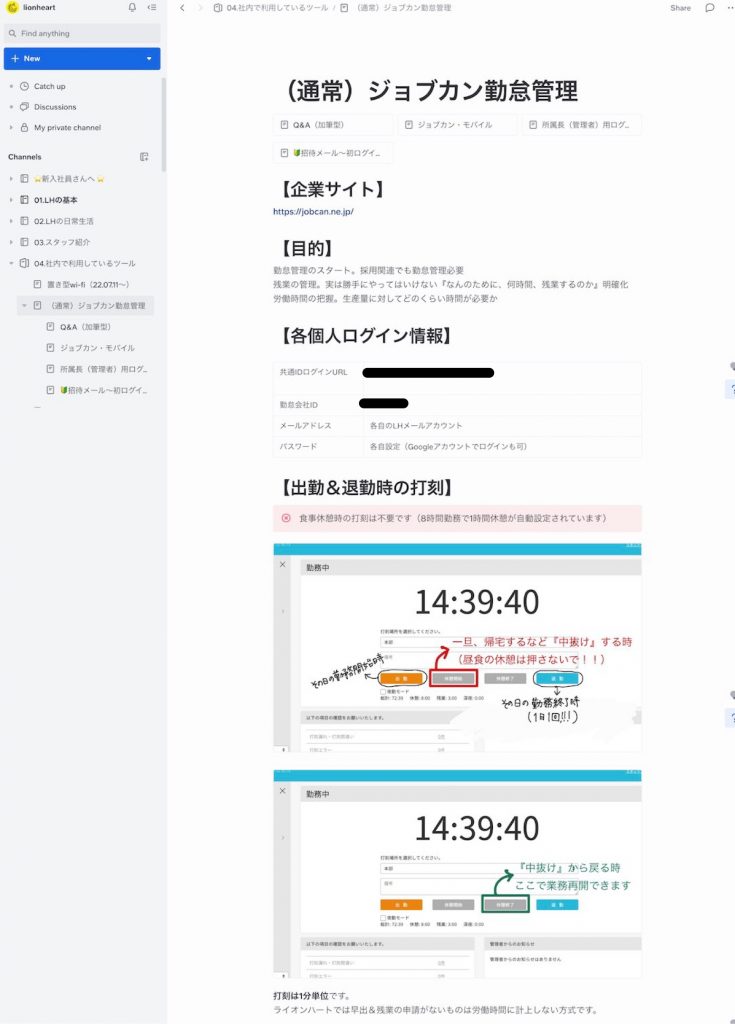Open 置き型wi-fi (22.07.11~) page
This screenshot has width=735, height=1024.
(x=88, y=285)
